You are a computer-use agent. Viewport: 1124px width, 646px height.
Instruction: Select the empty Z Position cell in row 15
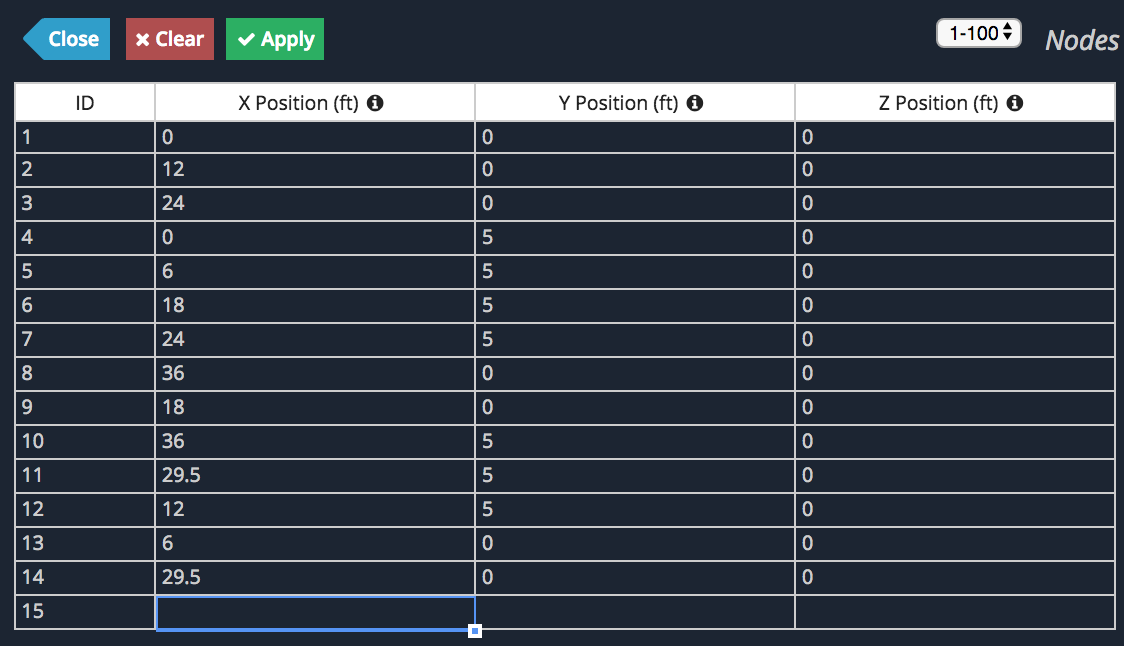coord(955,612)
